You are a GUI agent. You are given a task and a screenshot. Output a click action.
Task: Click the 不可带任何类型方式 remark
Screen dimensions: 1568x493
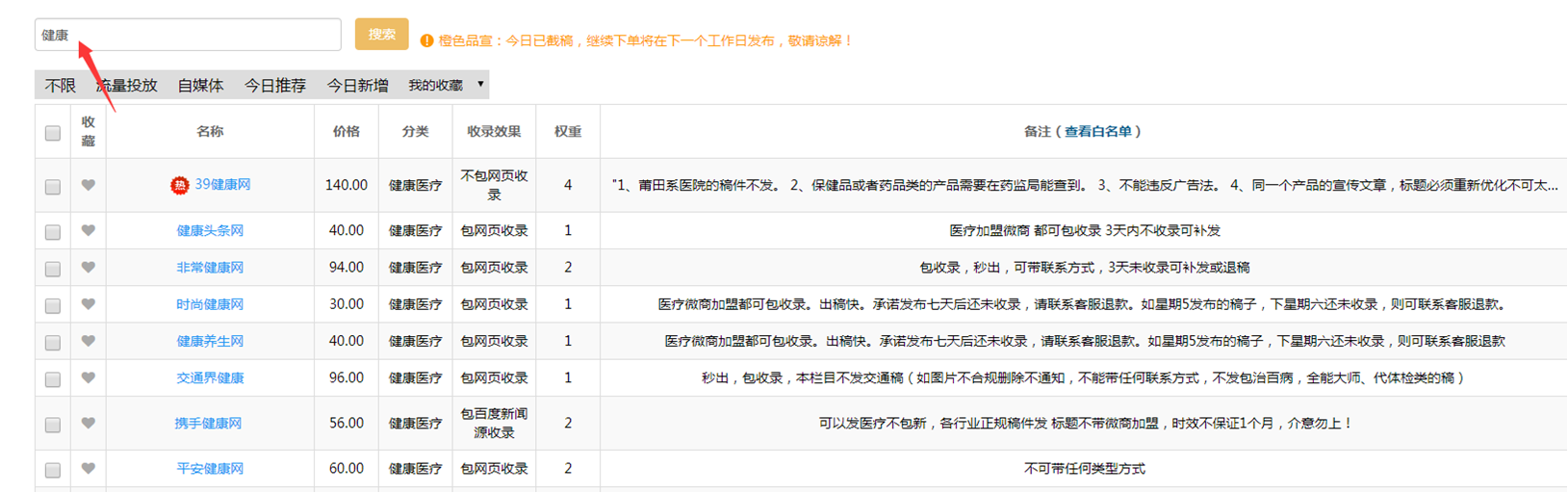click(1085, 469)
